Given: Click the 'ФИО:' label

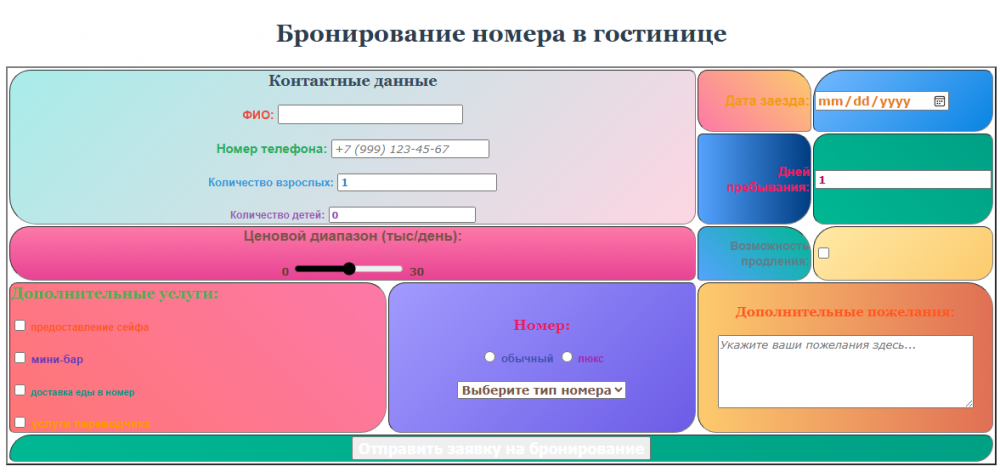Looking at the screenshot, I should (258, 115).
